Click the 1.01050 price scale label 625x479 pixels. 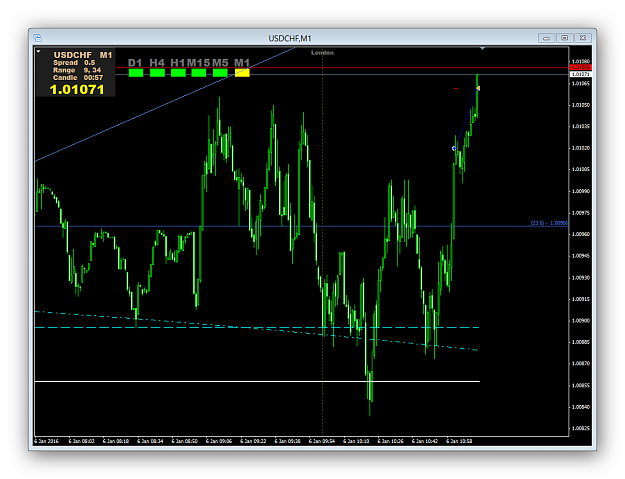[580, 105]
